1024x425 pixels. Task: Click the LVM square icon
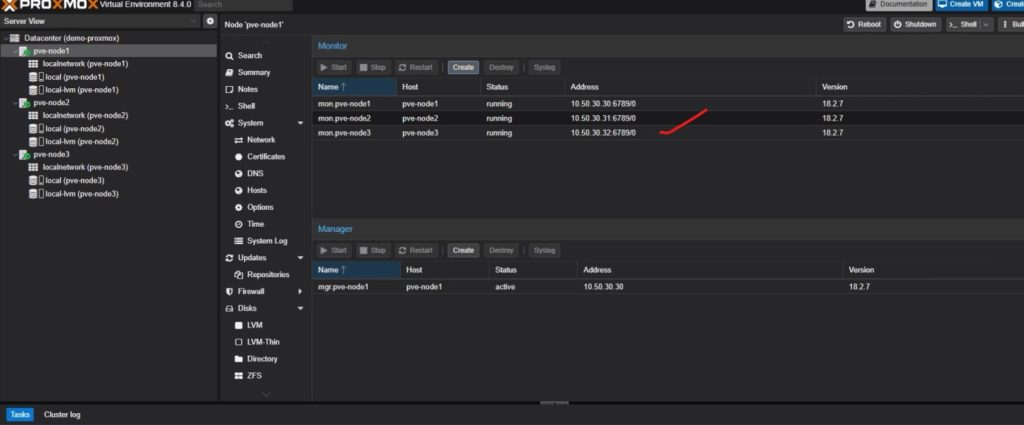(x=239, y=325)
